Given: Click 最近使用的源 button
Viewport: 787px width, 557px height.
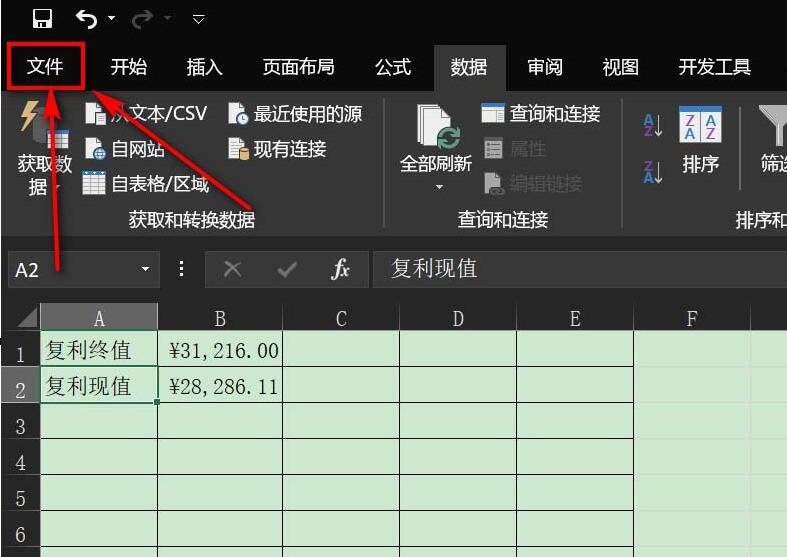Looking at the screenshot, I should 296,114.
